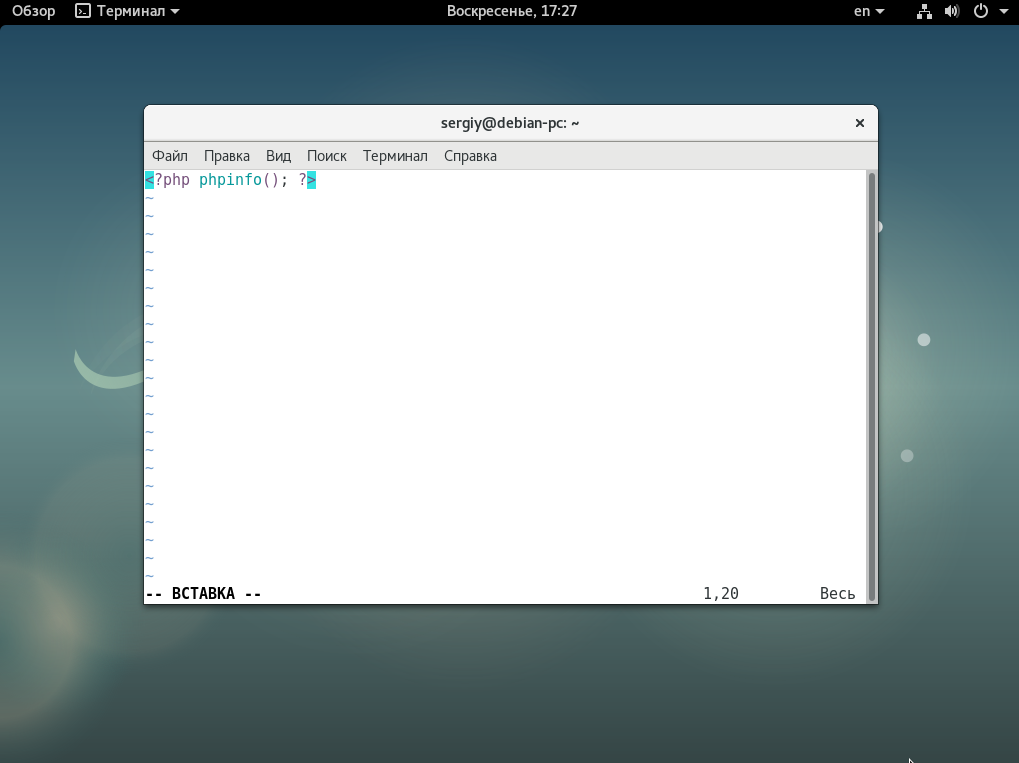
Task: Click the highlighted closing '>' bracket
Action: [x=311, y=180]
